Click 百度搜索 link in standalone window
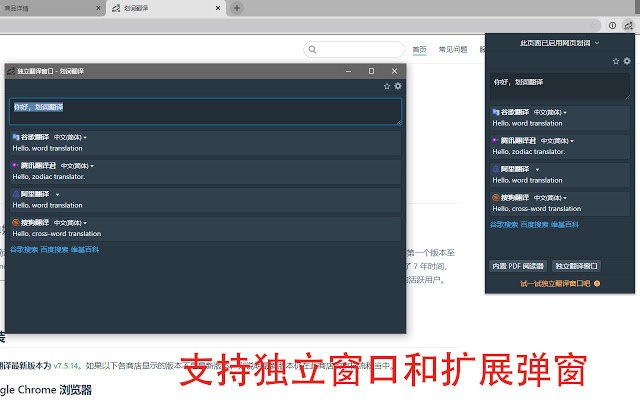The height and width of the screenshot is (400, 640). pyautogui.click(x=54, y=250)
